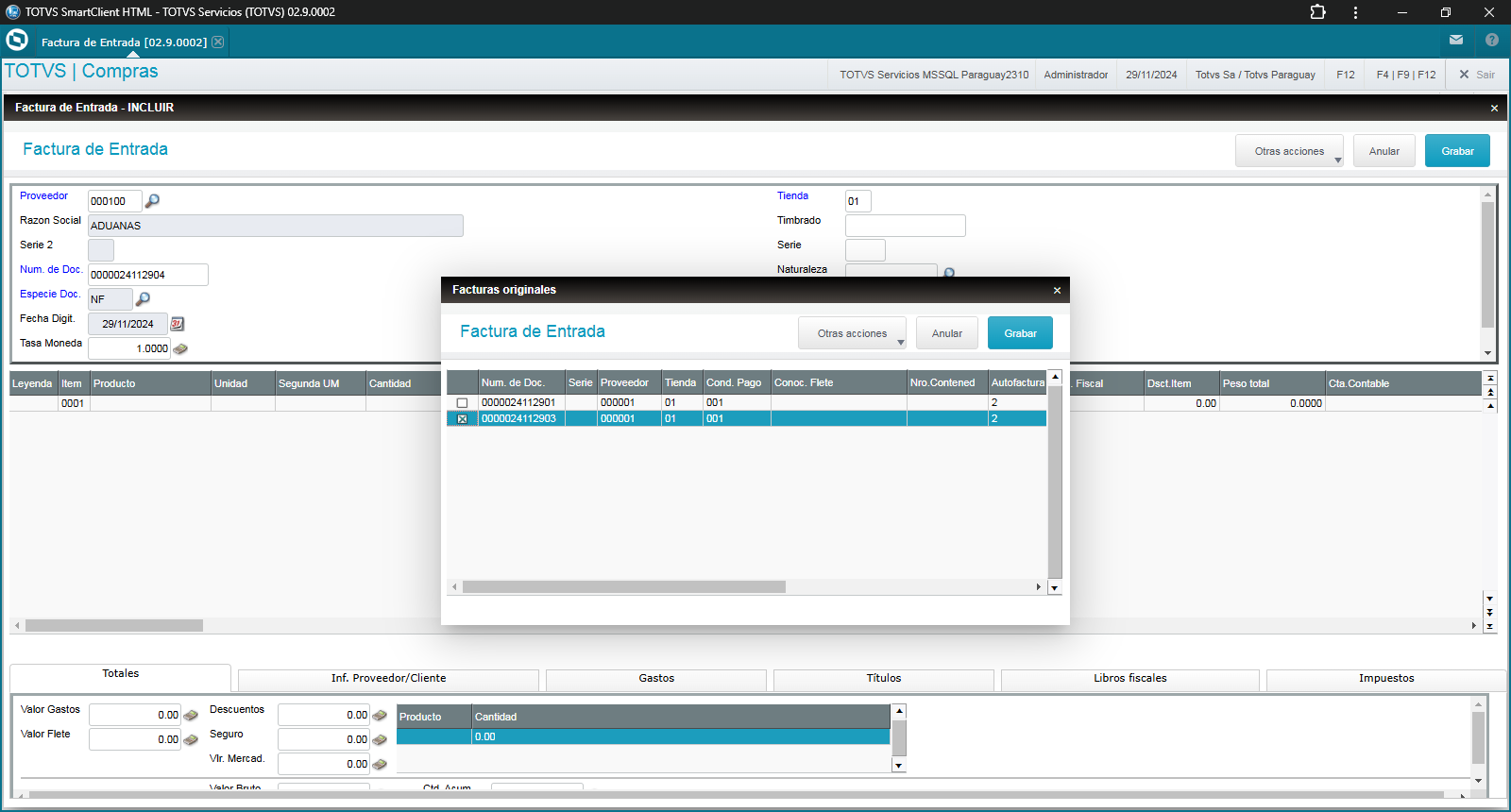Expand Otras acciones in the main Factura de Entrada form
Viewport: 1511px width, 812px height.
(x=1290, y=151)
